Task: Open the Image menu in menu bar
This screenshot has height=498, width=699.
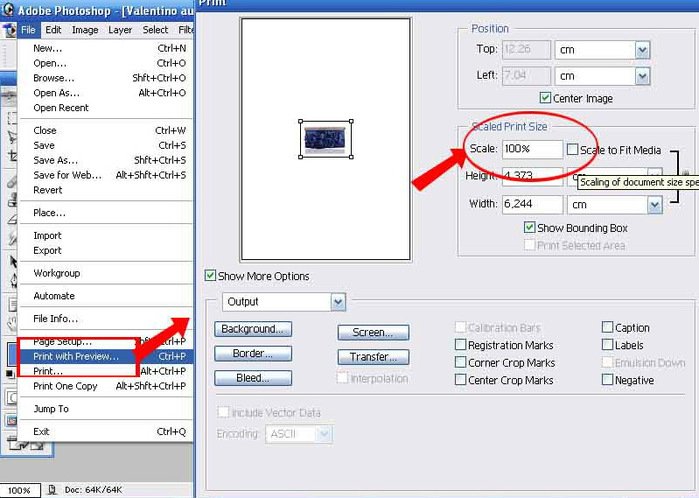Action: (x=85, y=30)
